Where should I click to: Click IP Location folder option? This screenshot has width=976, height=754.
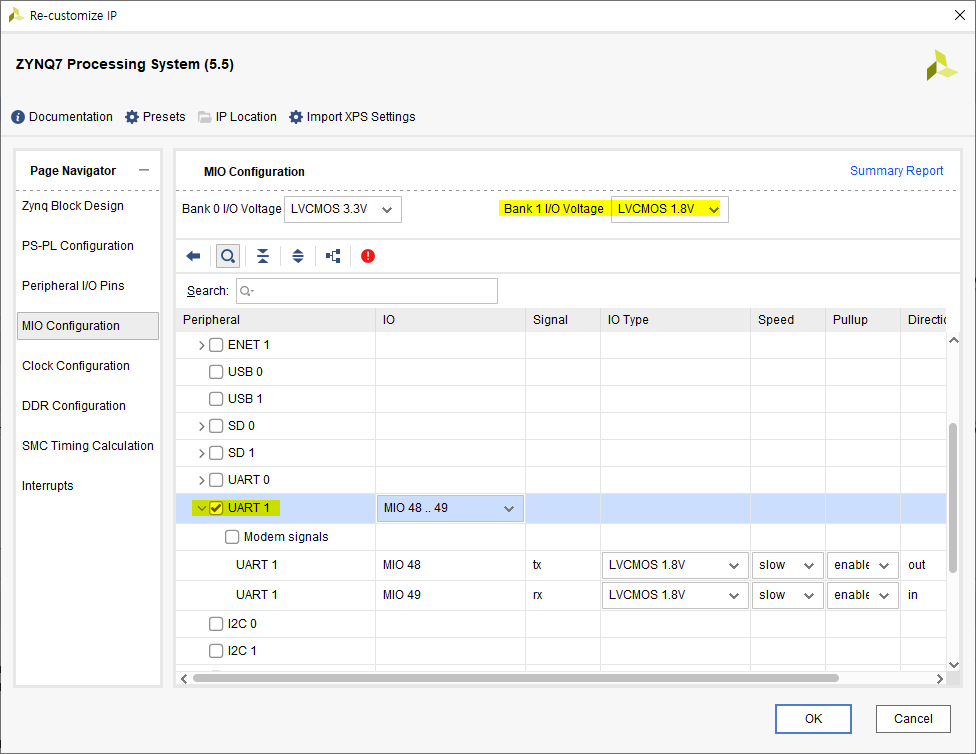(237, 117)
